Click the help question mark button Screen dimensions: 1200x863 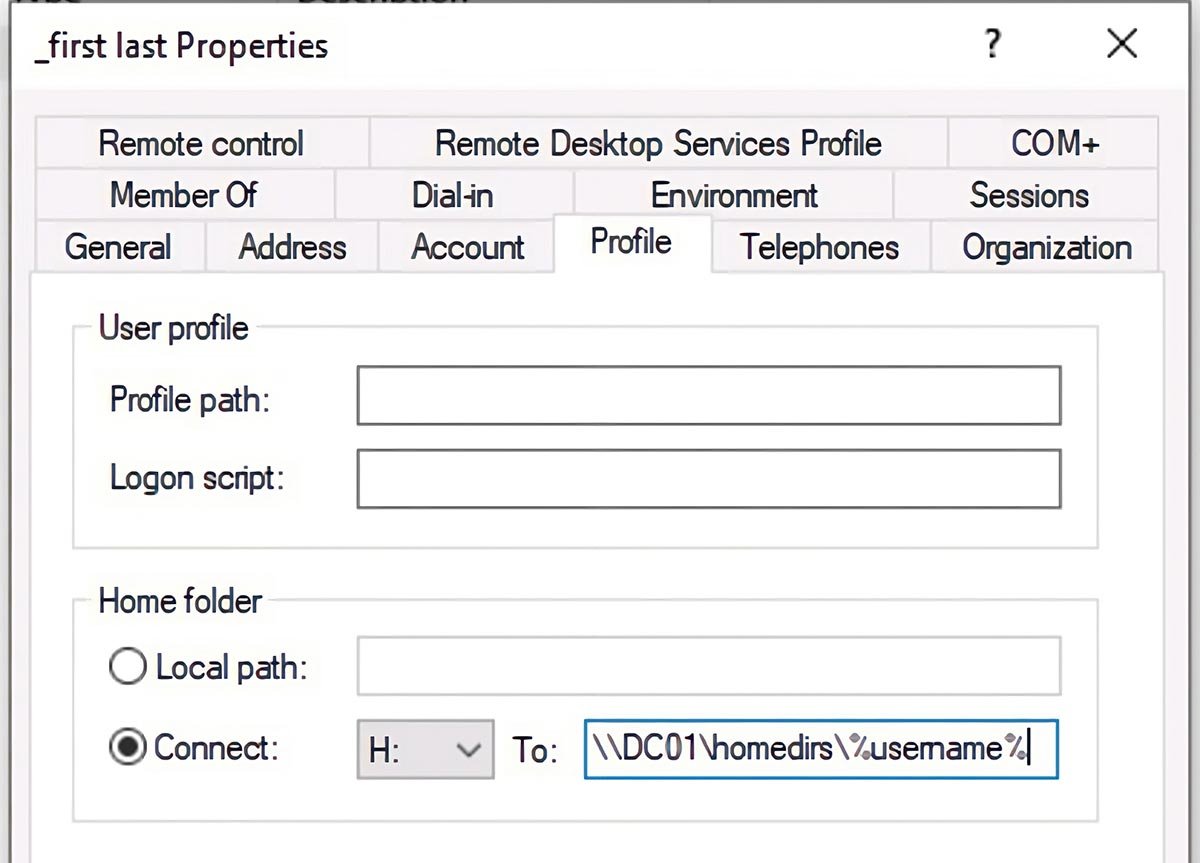[992, 45]
